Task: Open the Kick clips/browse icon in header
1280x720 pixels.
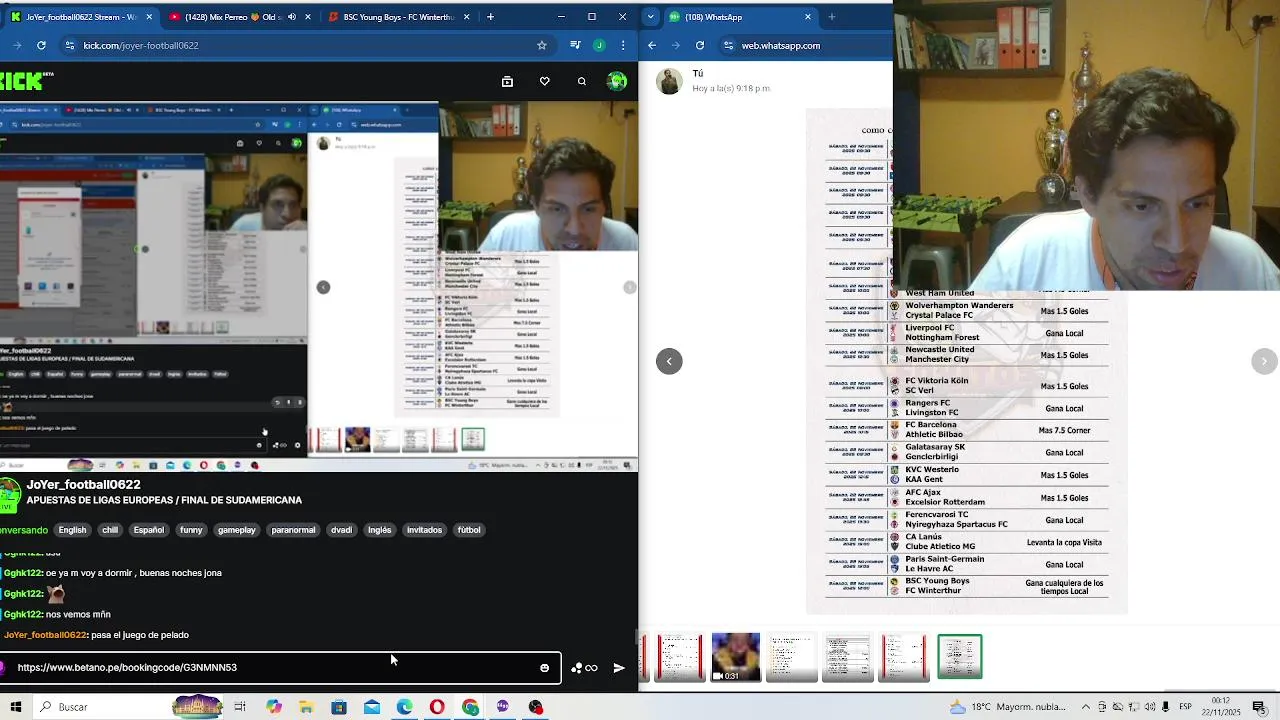Action: tap(507, 81)
